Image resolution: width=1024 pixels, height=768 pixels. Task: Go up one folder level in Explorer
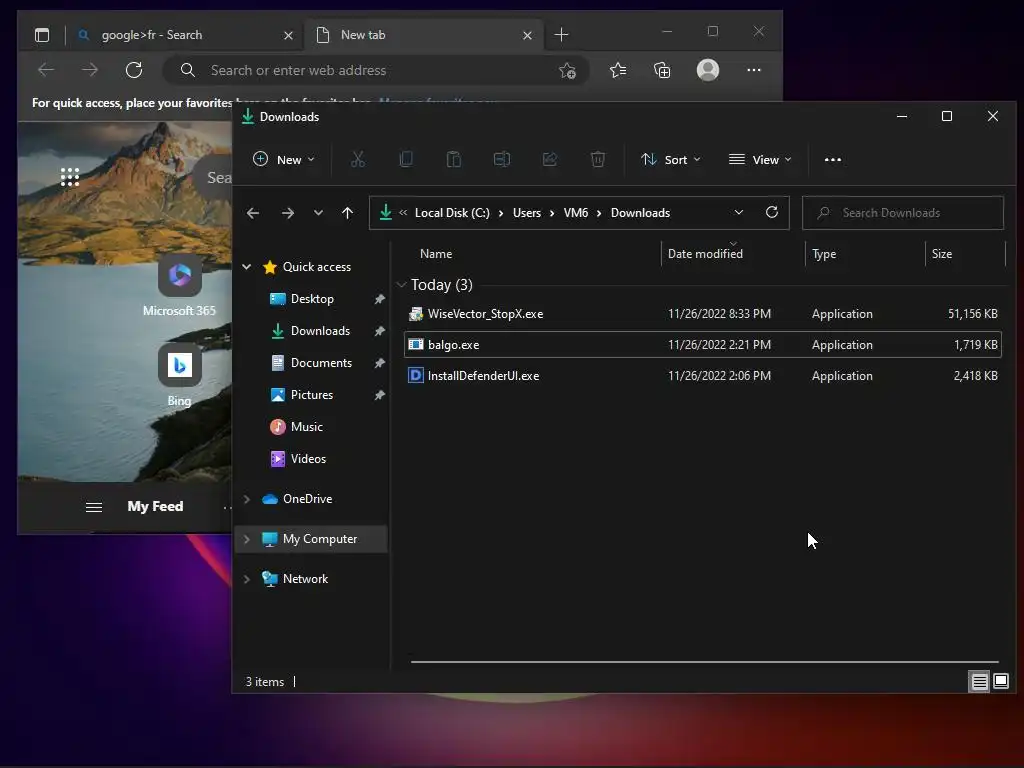347,213
